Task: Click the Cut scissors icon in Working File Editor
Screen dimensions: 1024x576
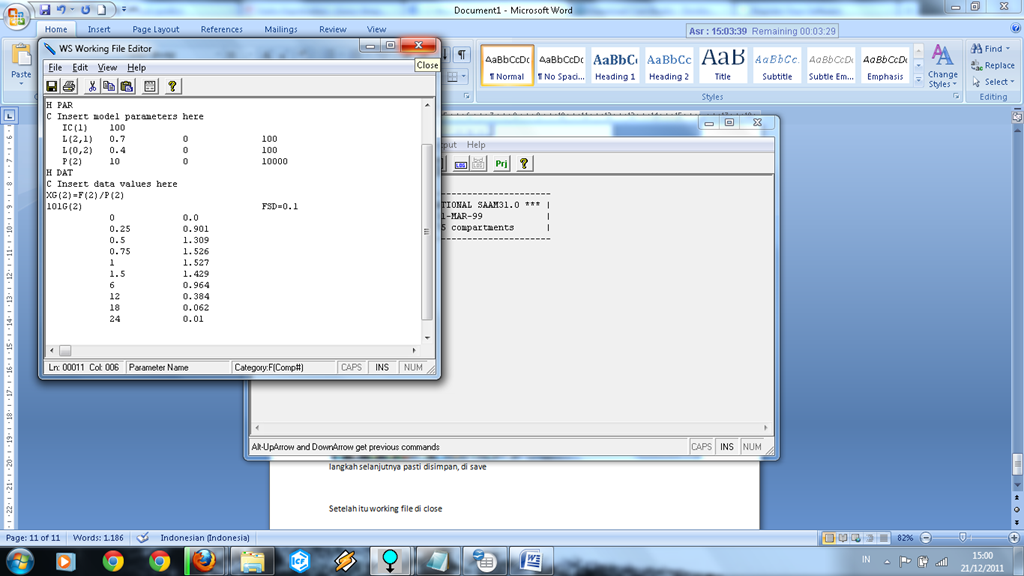Action: (92, 86)
